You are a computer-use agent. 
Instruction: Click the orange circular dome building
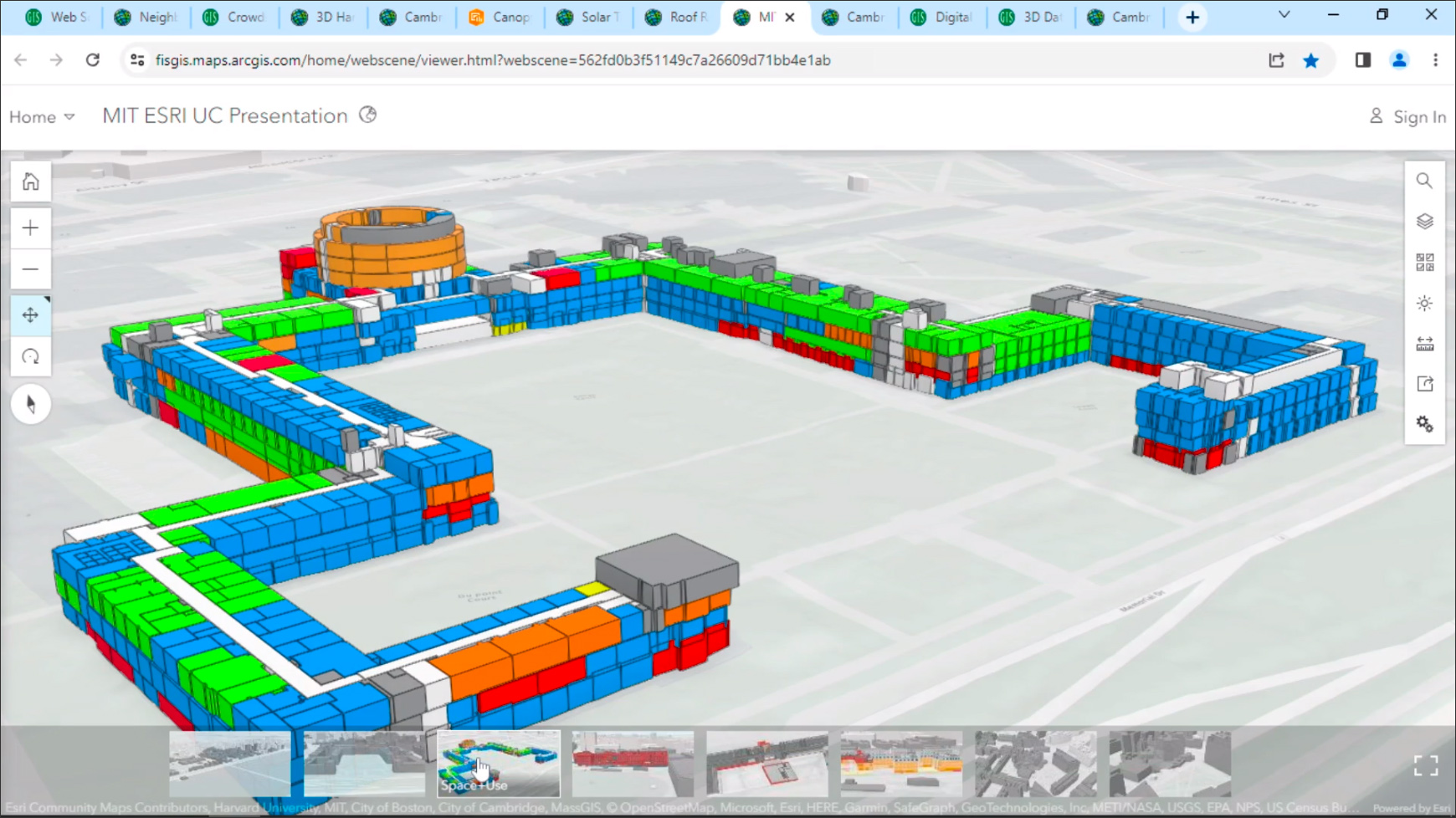[390, 249]
